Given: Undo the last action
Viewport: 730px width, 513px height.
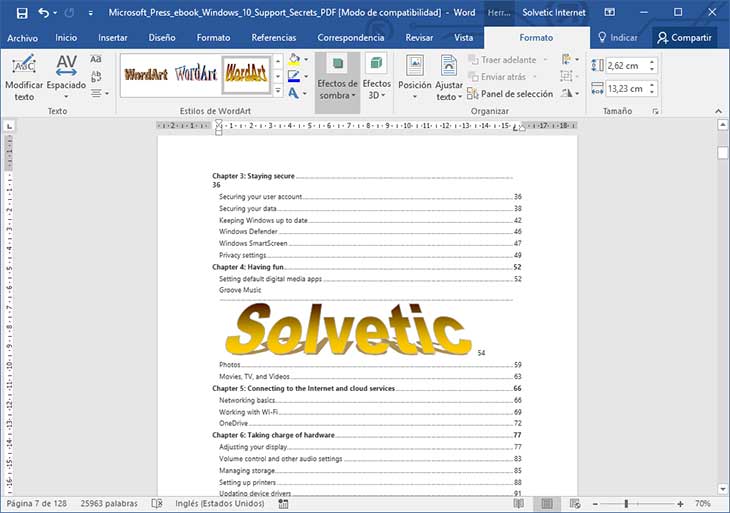Looking at the screenshot, I should pos(44,13).
